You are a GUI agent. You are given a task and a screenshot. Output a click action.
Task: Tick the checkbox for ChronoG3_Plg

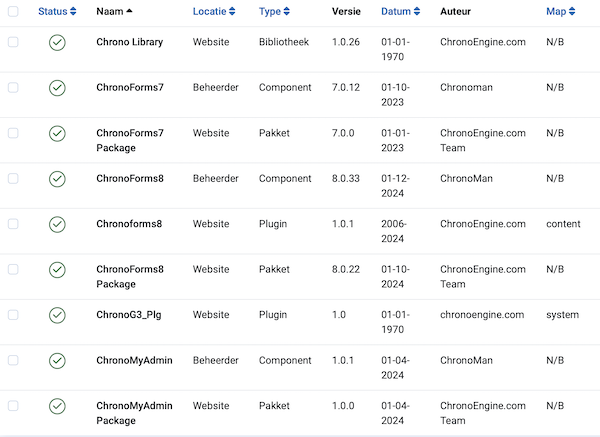(x=13, y=315)
